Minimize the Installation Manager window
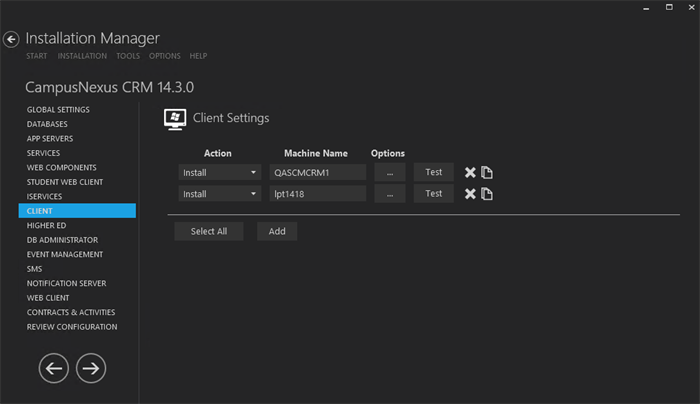Viewport: 700px width, 404px height. (x=646, y=8)
